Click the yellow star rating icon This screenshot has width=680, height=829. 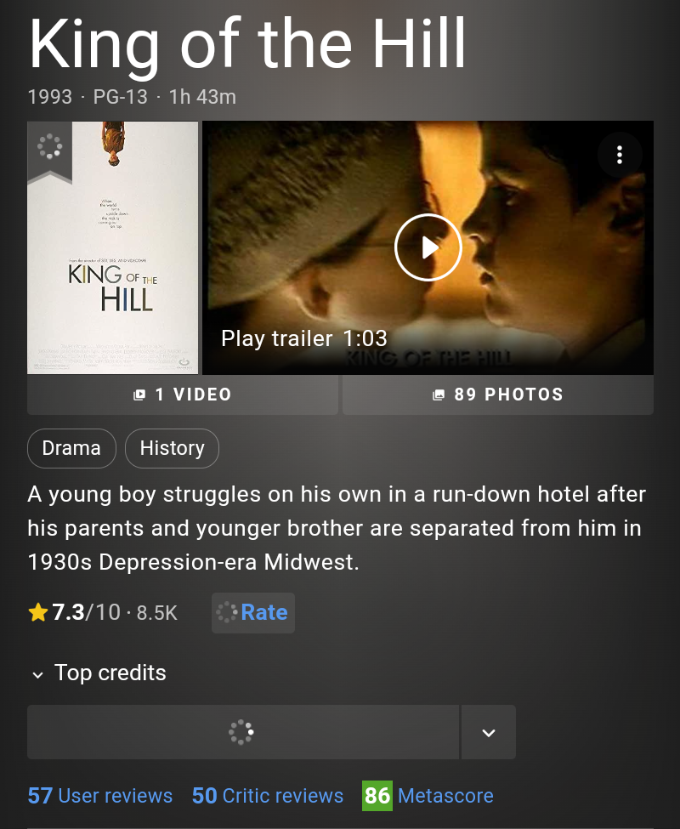point(38,613)
